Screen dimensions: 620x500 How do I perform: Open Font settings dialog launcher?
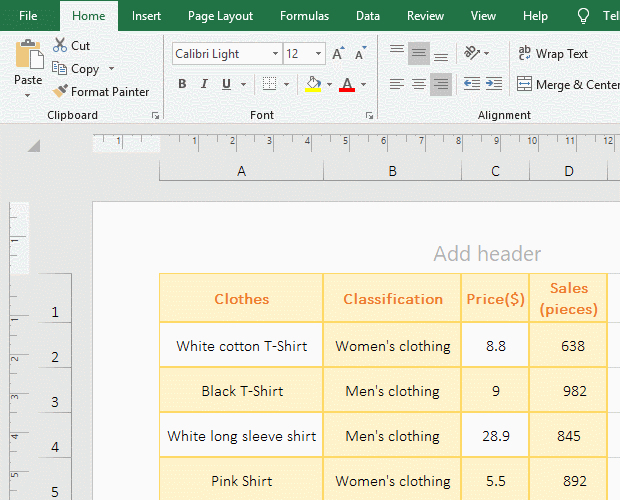point(369,115)
